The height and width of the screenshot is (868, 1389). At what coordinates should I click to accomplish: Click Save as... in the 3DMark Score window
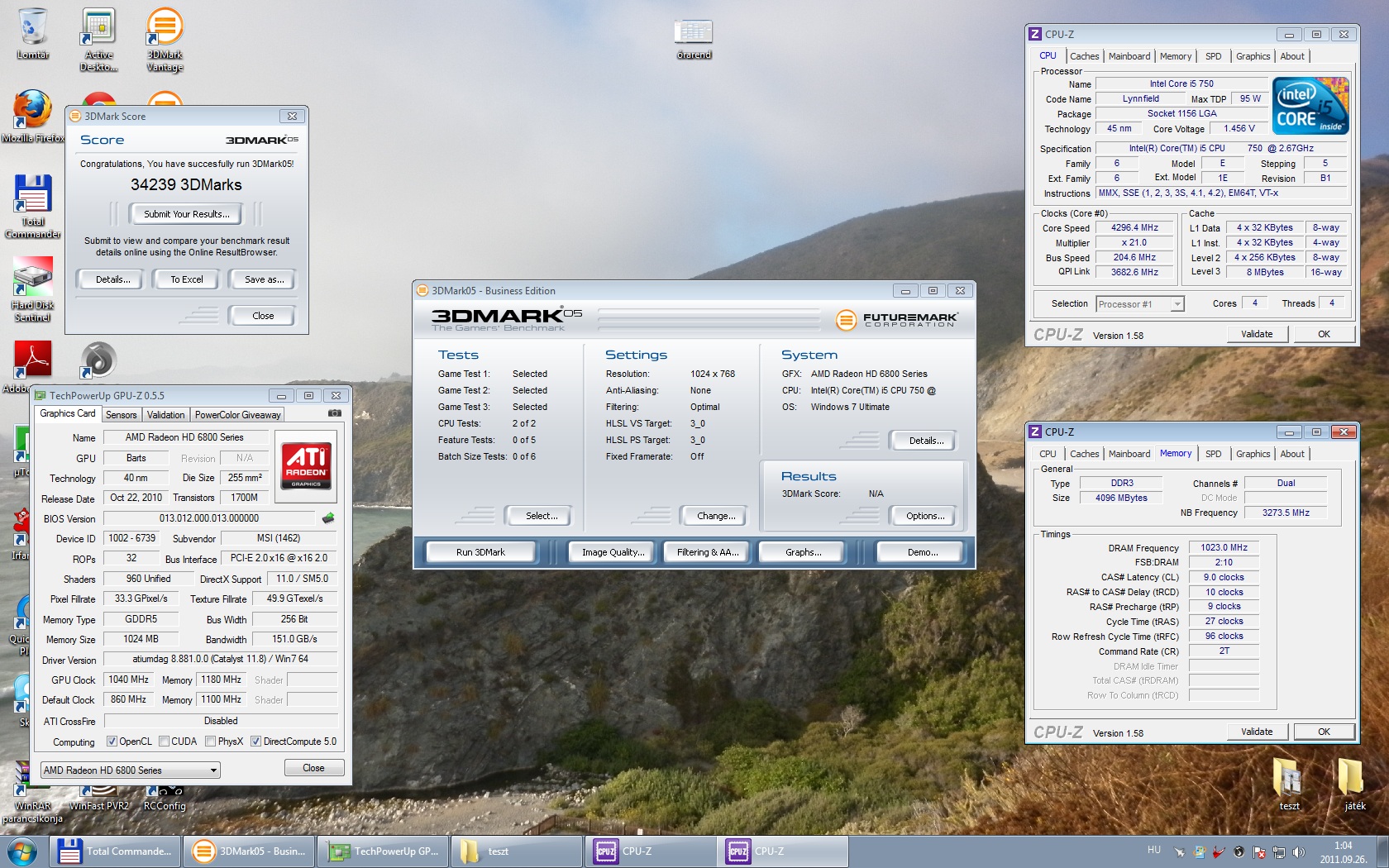[x=265, y=279]
